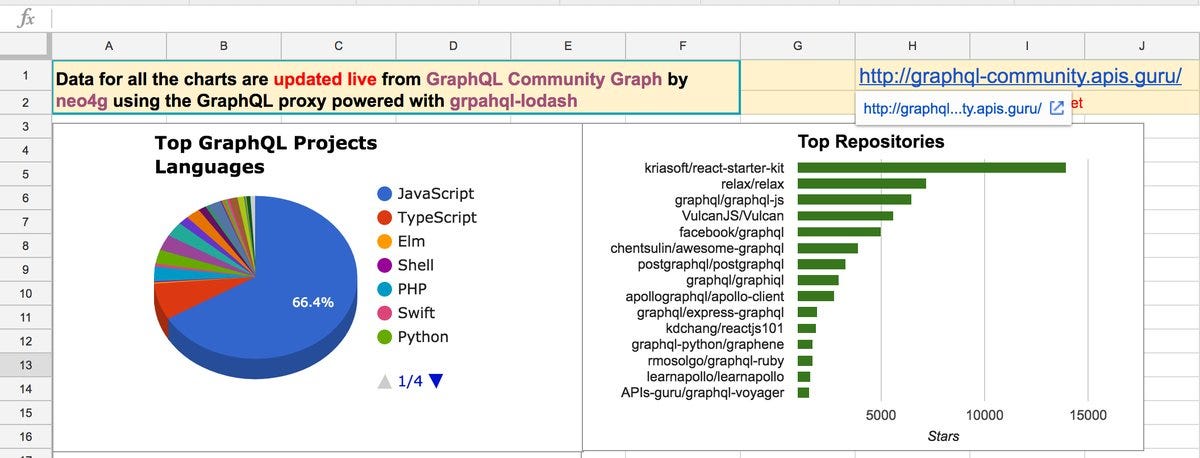This screenshot has width=1200, height=458.
Task: Click the relax/relax bar in chart
Action: [861, 183]
